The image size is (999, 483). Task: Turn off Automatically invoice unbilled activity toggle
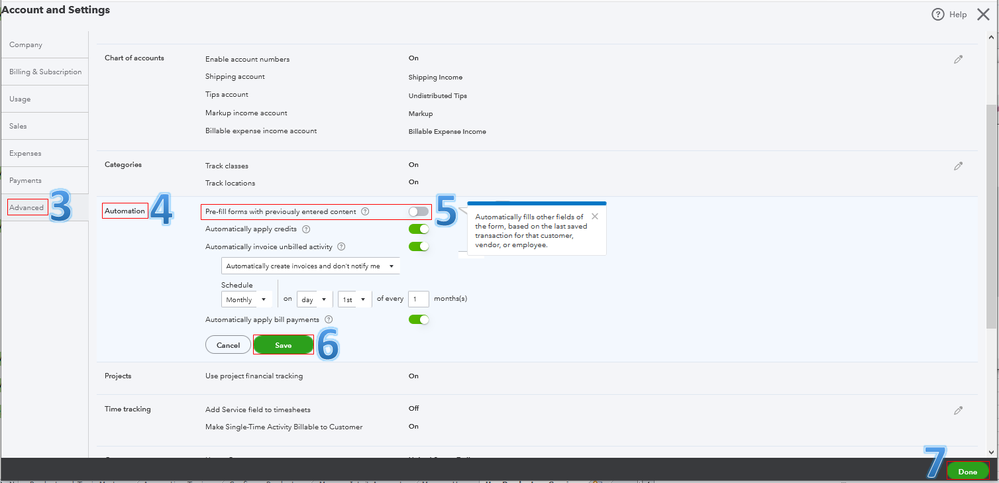[x=419, y=246]
